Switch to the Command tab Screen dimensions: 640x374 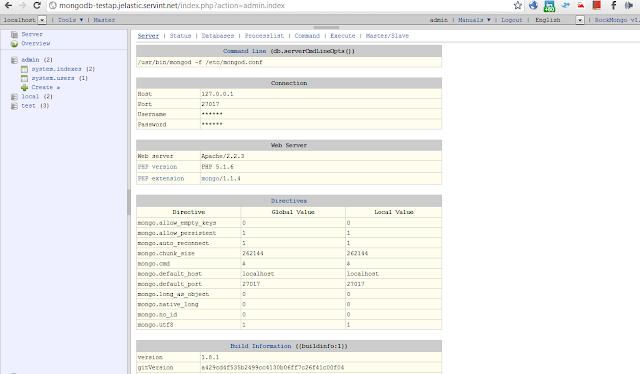[x=307, y=36]
